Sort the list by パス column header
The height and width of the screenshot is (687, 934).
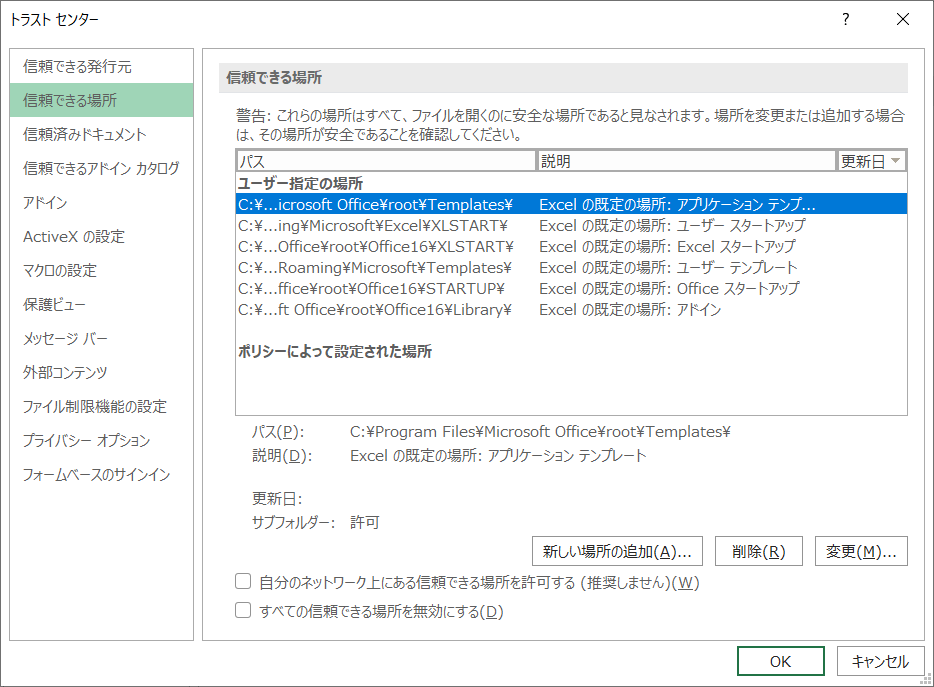click(x=387, y=161)
